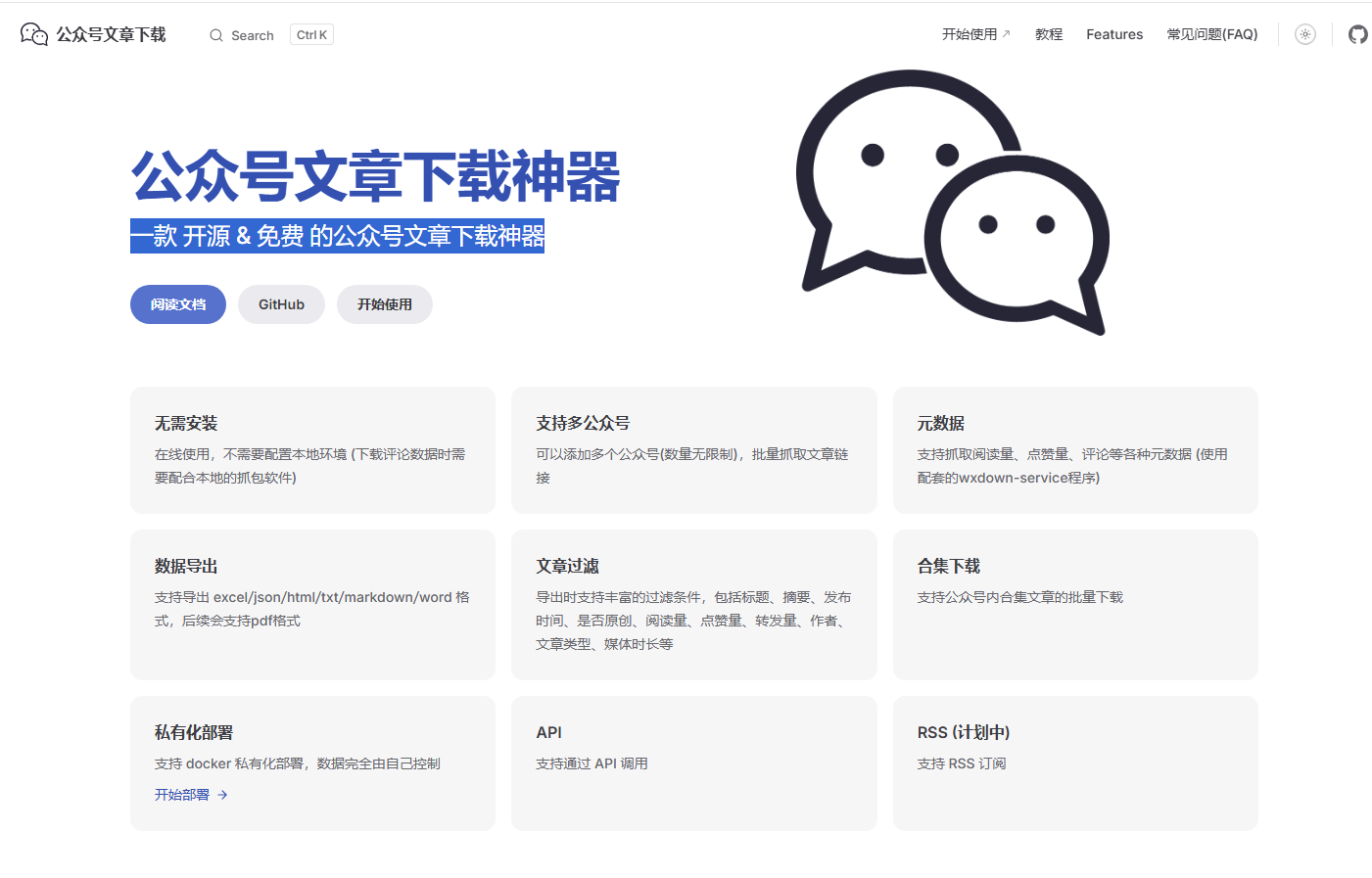This screenshot has width=1372, height=878.
Task: Click the Ctrl K shortcut badge
Action: (311, 35)
